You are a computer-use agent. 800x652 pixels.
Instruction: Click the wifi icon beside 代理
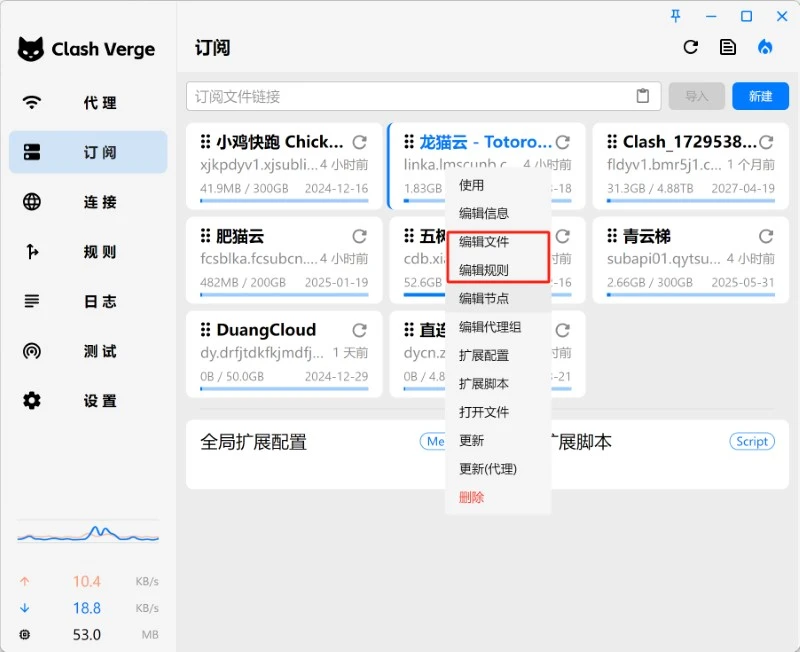coord(32,102)
